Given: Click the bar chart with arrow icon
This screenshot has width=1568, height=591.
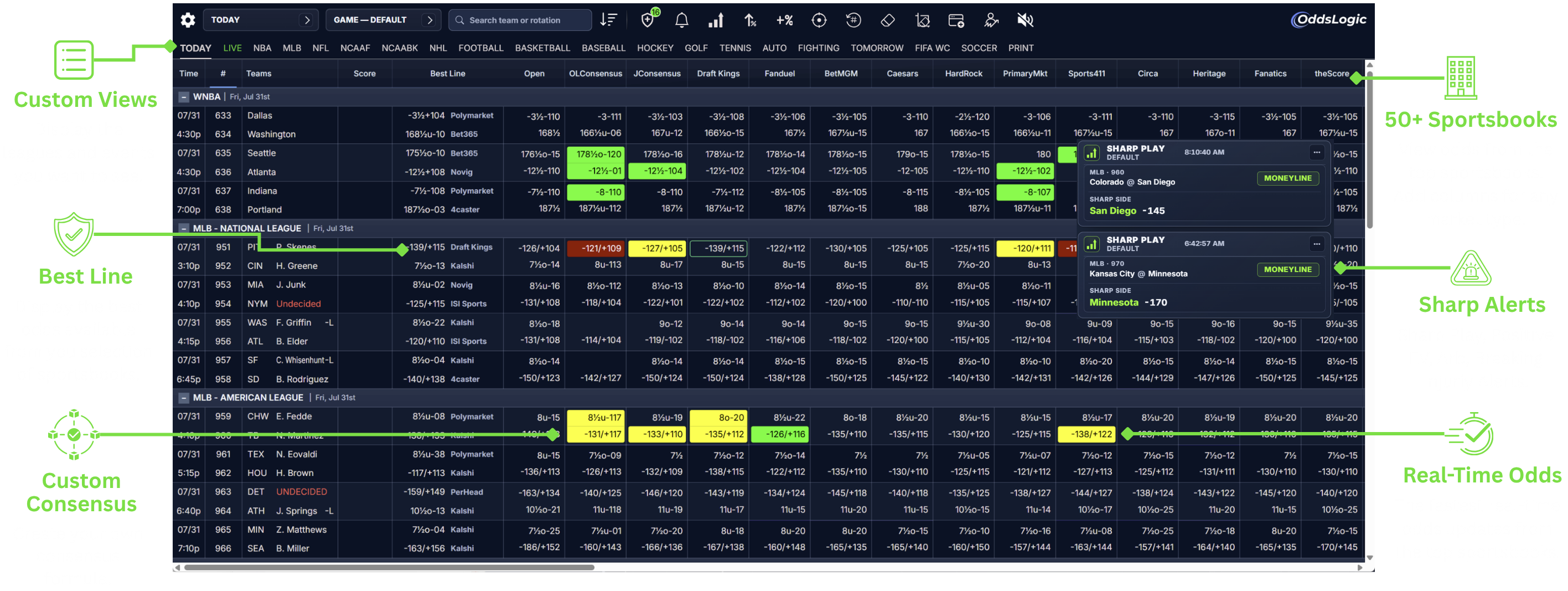Looking at the screenshot, I should point(716,20).
